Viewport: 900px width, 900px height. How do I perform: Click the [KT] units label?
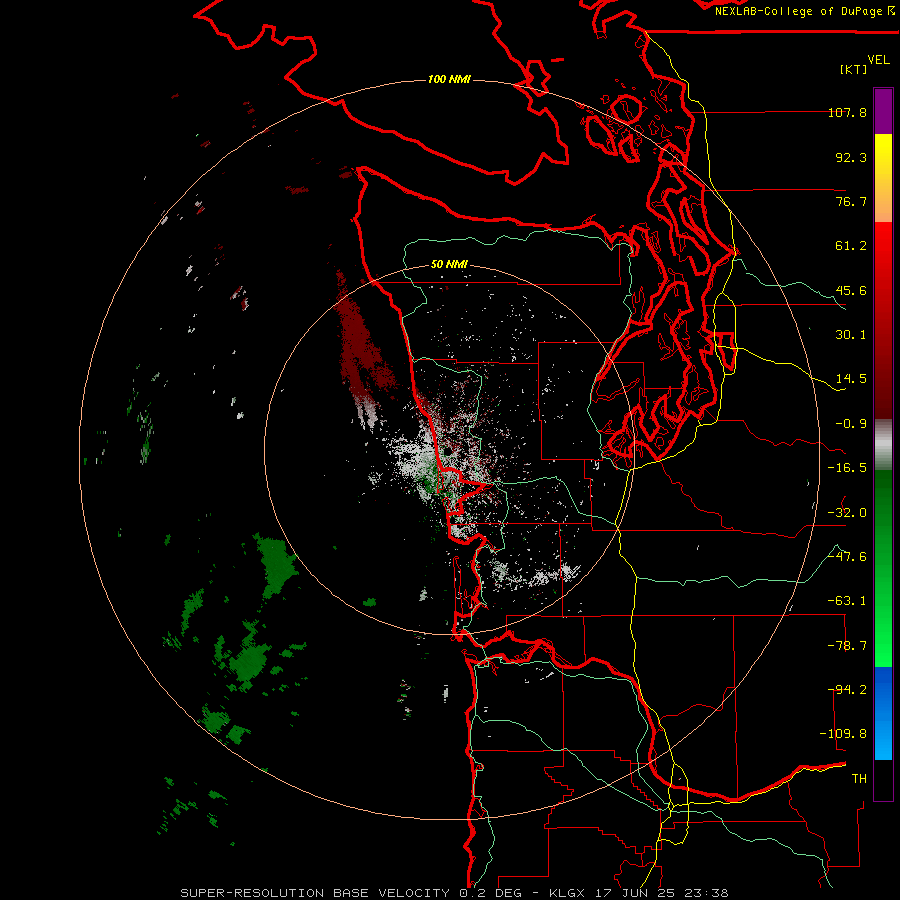[854, 69]
